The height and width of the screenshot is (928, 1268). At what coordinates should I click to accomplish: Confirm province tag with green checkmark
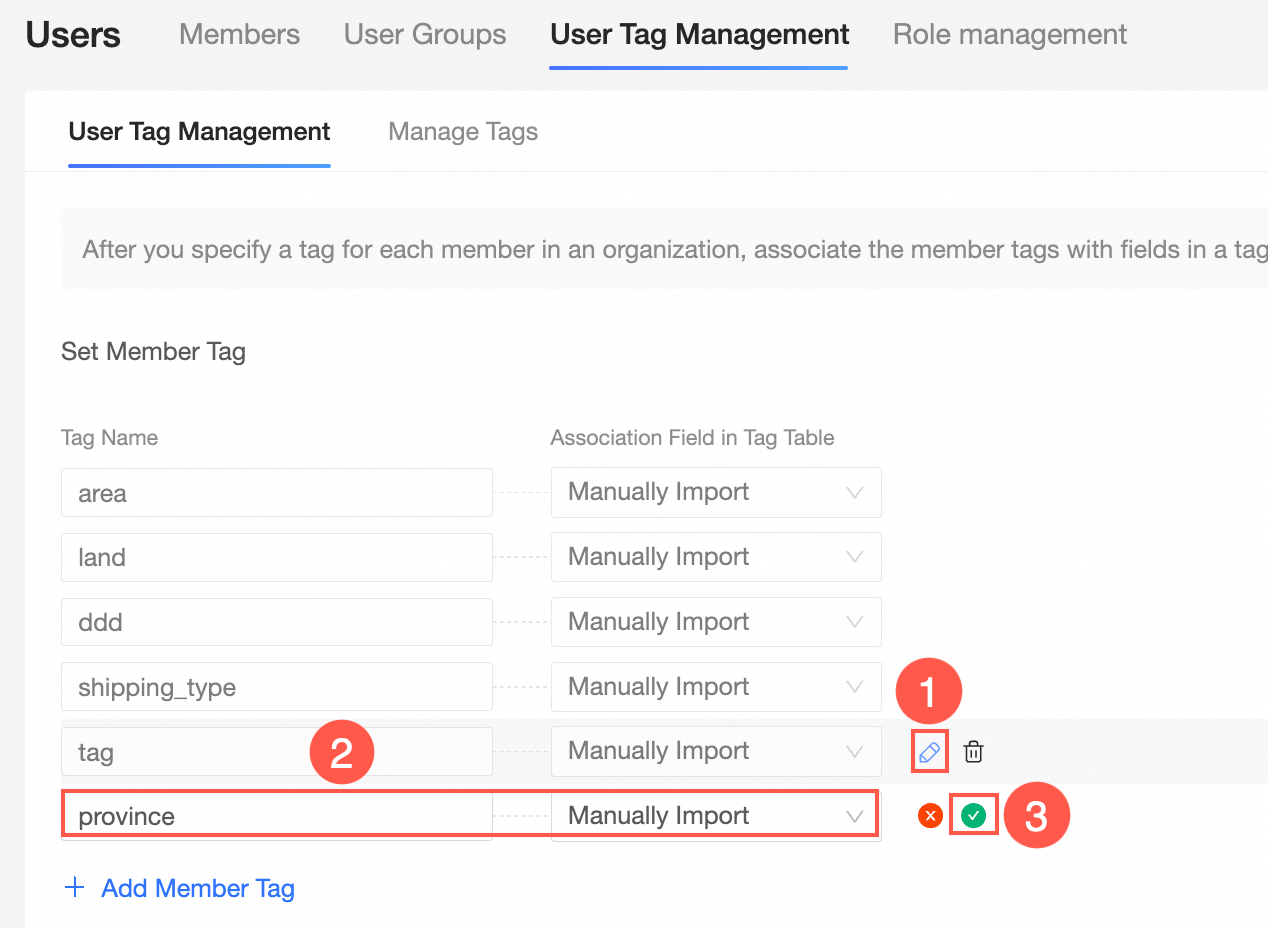[x=973, y=816]
